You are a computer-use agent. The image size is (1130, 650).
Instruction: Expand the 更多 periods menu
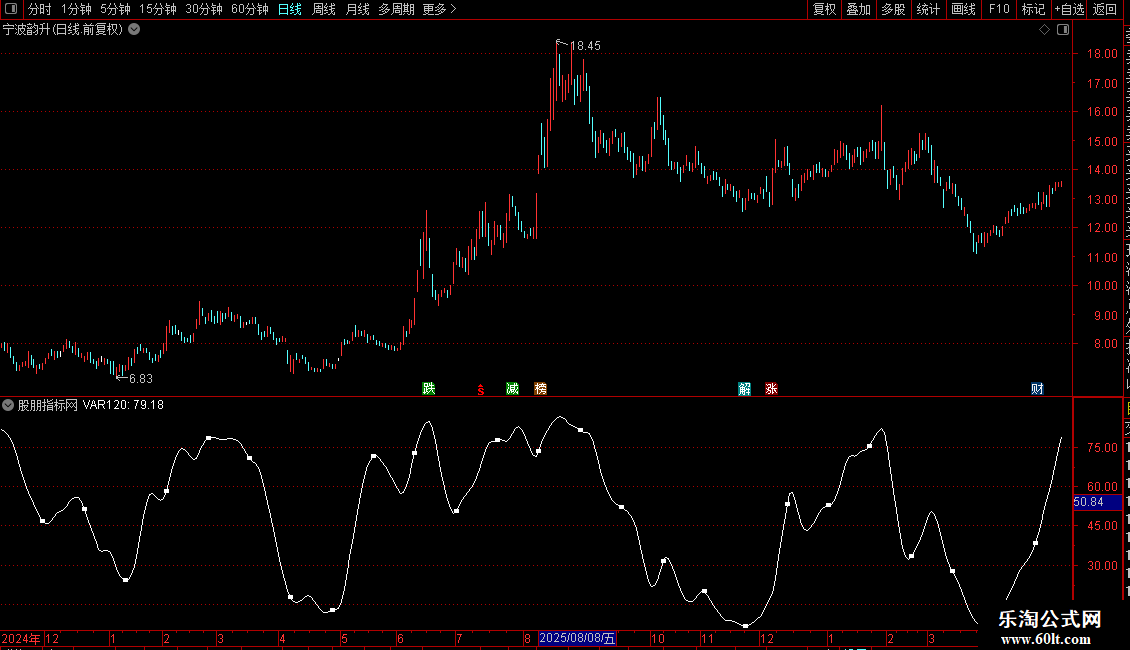tap(439, 9)
